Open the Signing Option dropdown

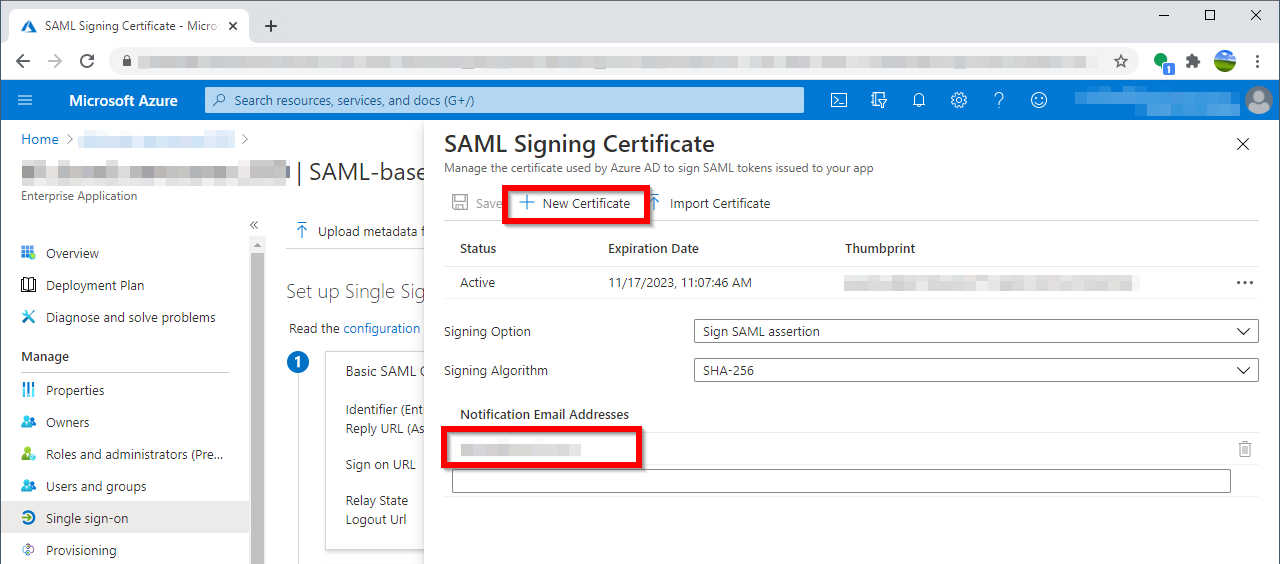pos(975,331)
